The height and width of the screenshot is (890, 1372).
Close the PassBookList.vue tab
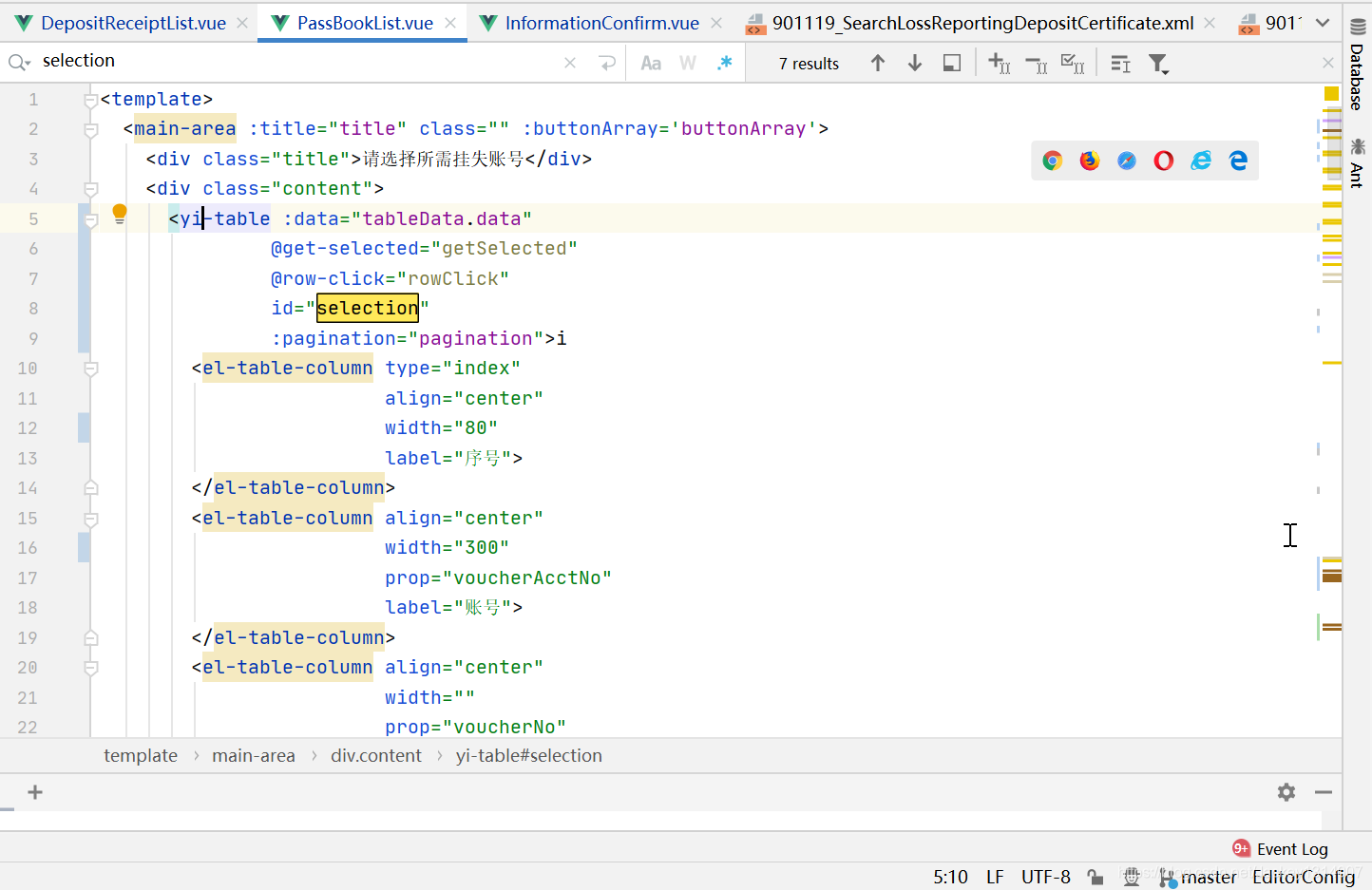450,23
